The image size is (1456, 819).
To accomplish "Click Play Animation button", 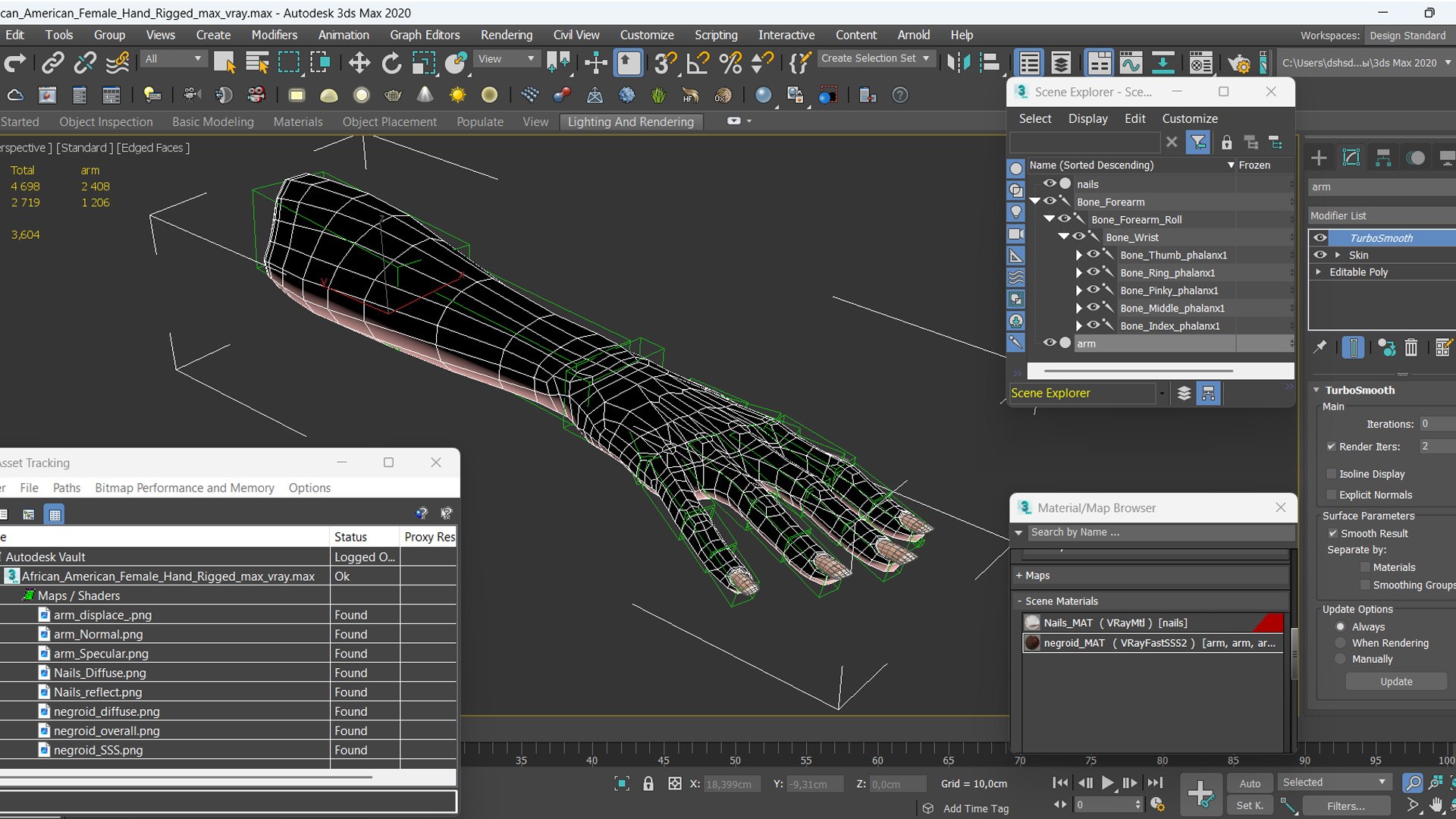I will pos(1107,783).
